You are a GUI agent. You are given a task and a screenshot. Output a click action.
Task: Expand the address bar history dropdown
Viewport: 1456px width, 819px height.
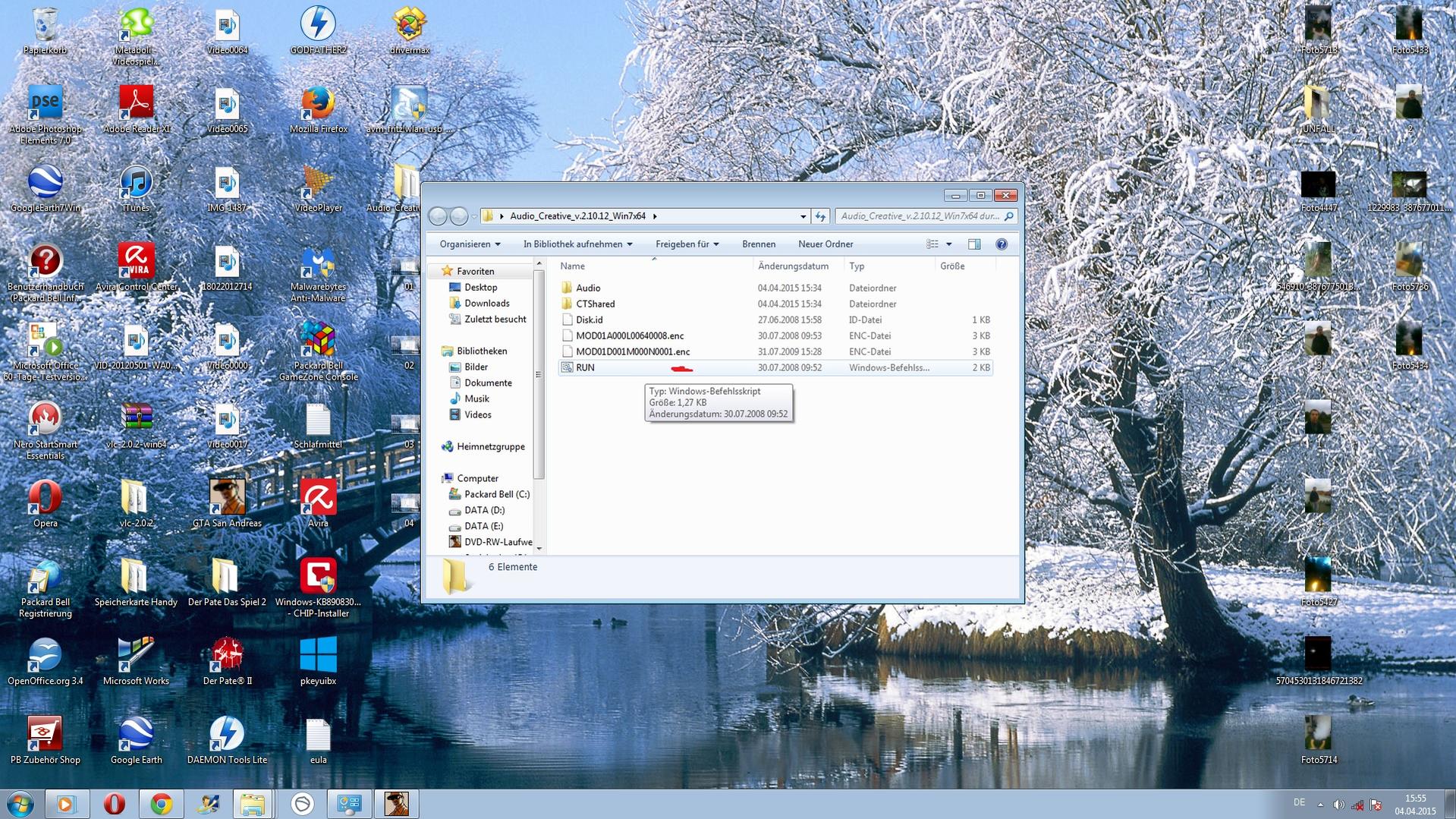[x=803, y=216]
